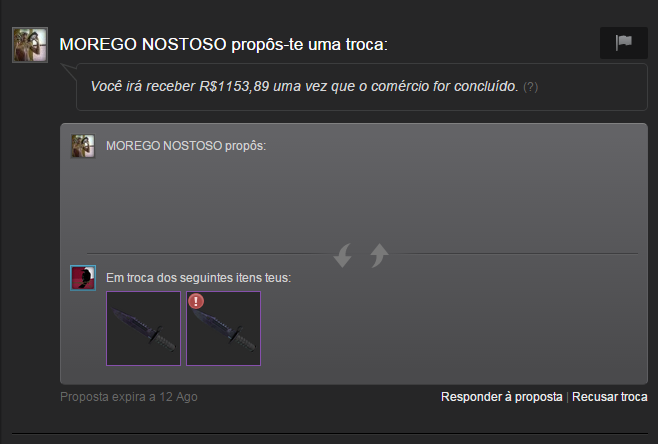Click Responder à proposta link
Image resolution: width=658 pixels, height=444 pixels.
point(501,397)
